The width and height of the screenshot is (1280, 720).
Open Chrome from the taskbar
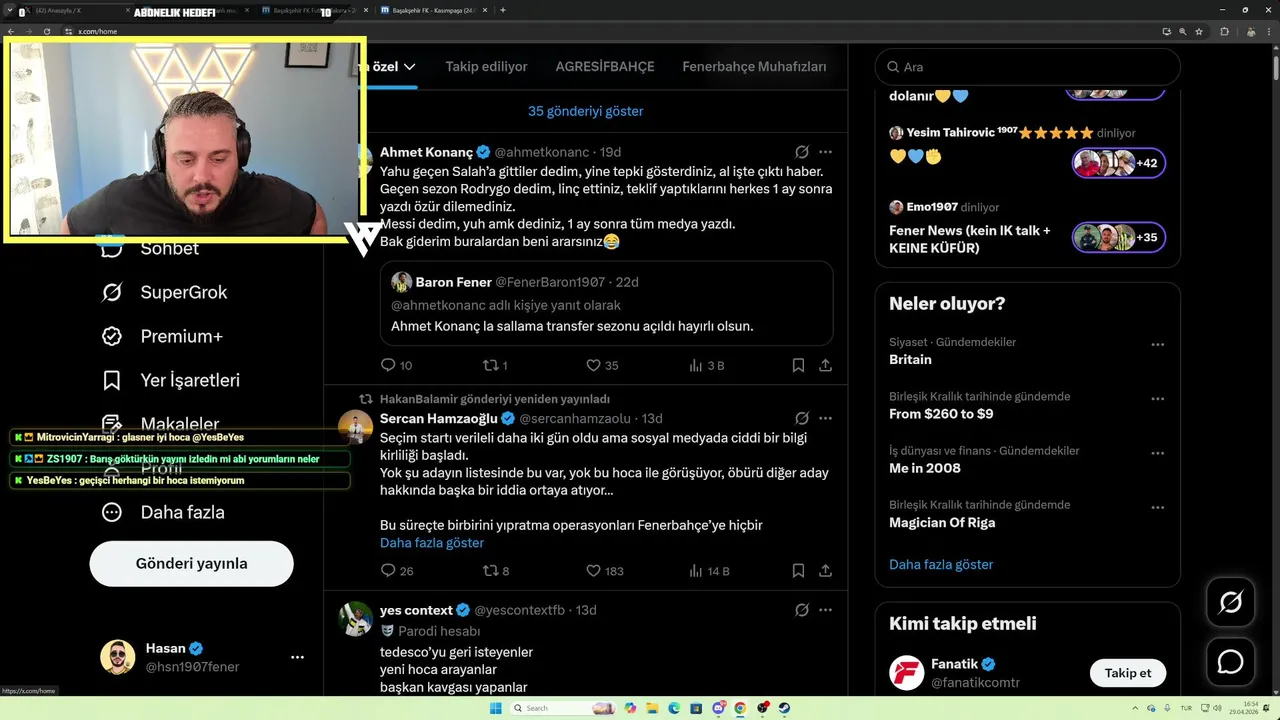(x=740, y=708)
